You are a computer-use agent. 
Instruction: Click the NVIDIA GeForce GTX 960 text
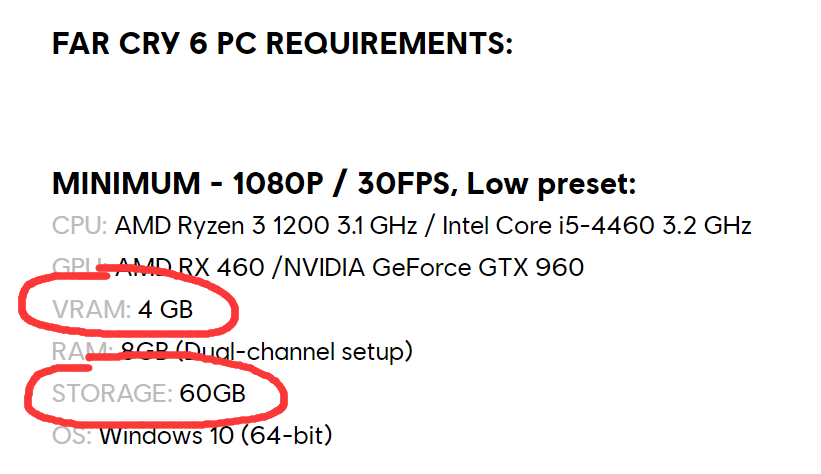point(434,268)
